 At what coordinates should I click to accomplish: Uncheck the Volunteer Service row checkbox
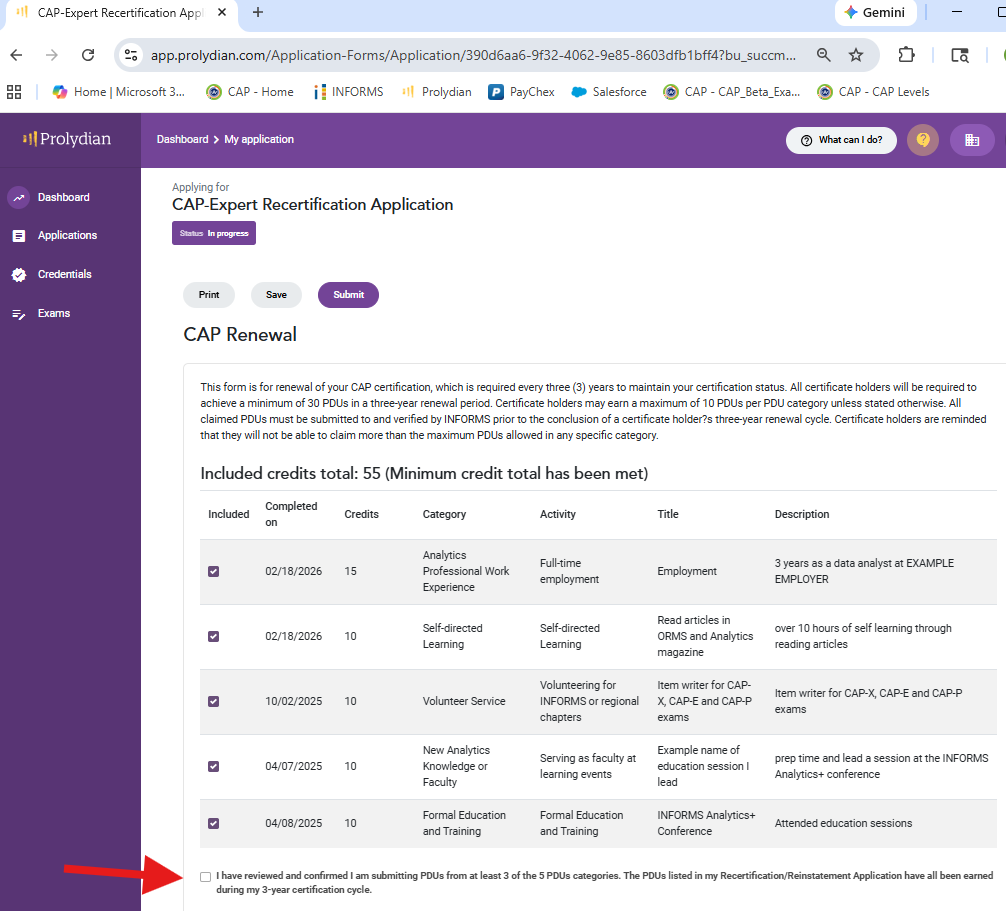pos(213,702)
